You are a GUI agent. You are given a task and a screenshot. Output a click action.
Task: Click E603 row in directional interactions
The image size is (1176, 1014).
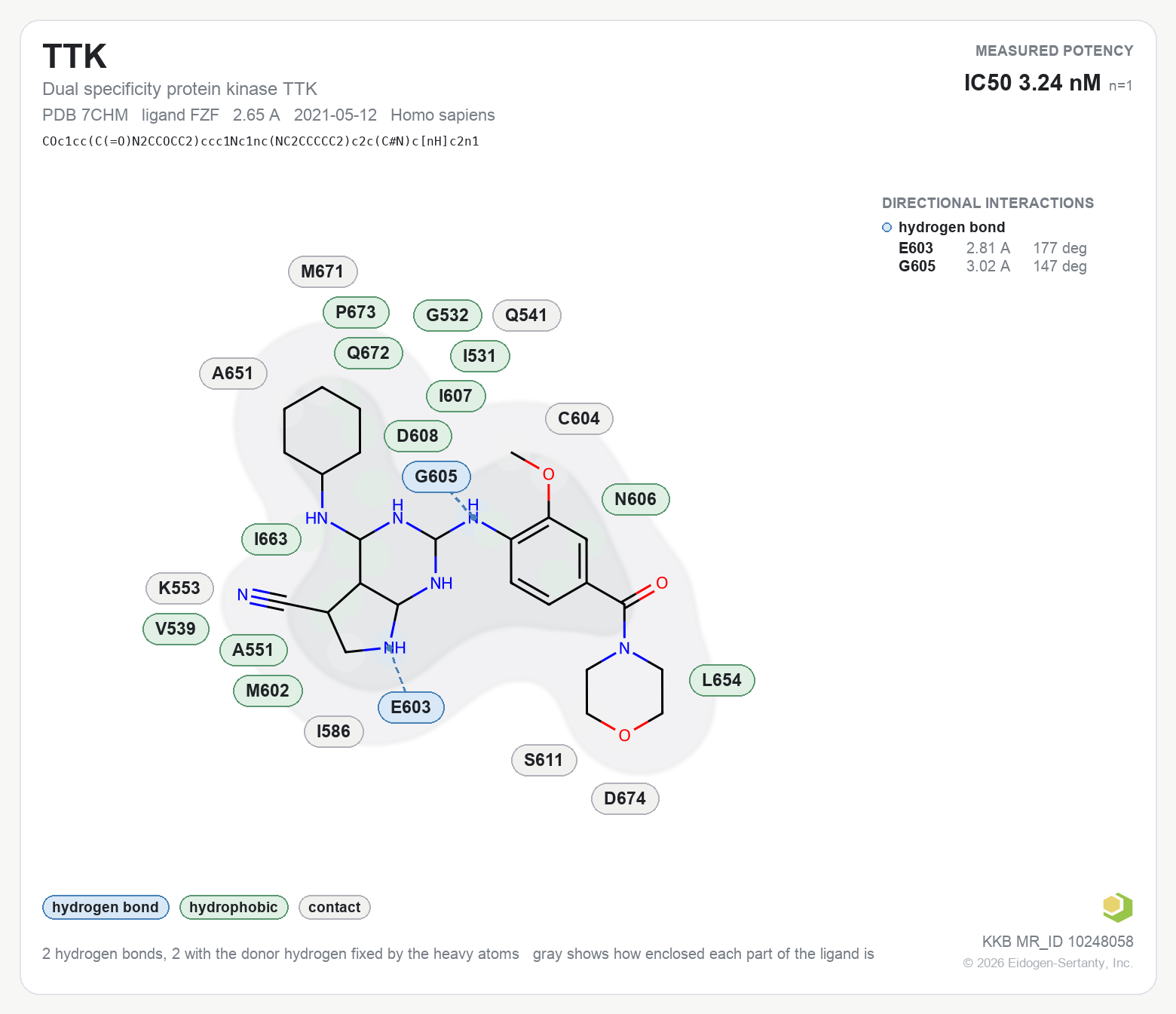992,248
